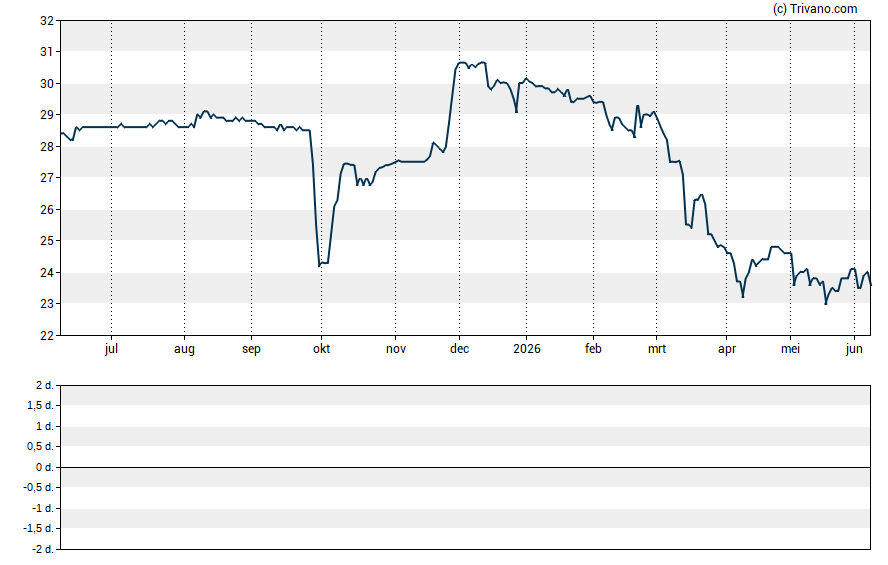Click the 'aug' month label
The image size is (888, 565).
point(184,349)
